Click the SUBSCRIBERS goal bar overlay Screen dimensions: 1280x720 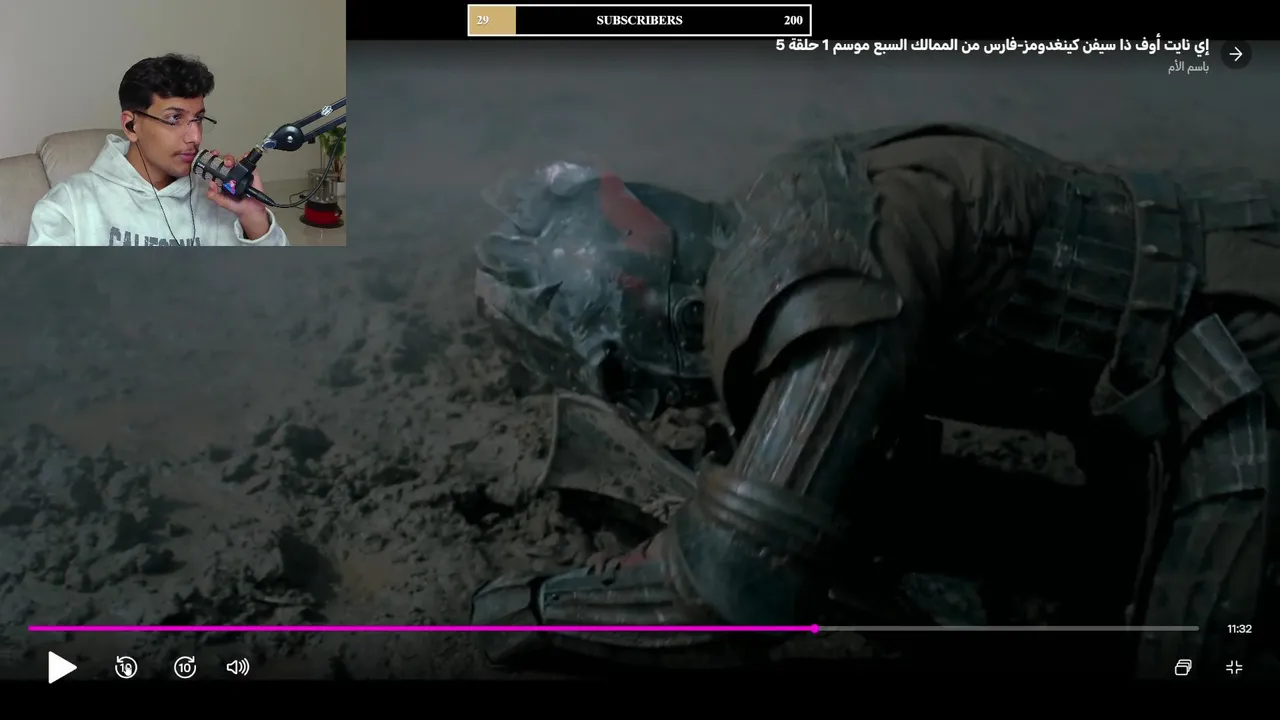click(639, 20)
